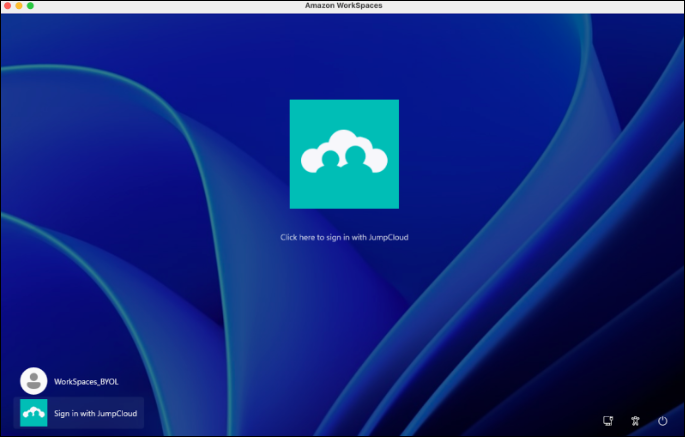Click the user figures in the JumpCloud logo
This screenshot has width=685, height=437.
pos(343,158)
